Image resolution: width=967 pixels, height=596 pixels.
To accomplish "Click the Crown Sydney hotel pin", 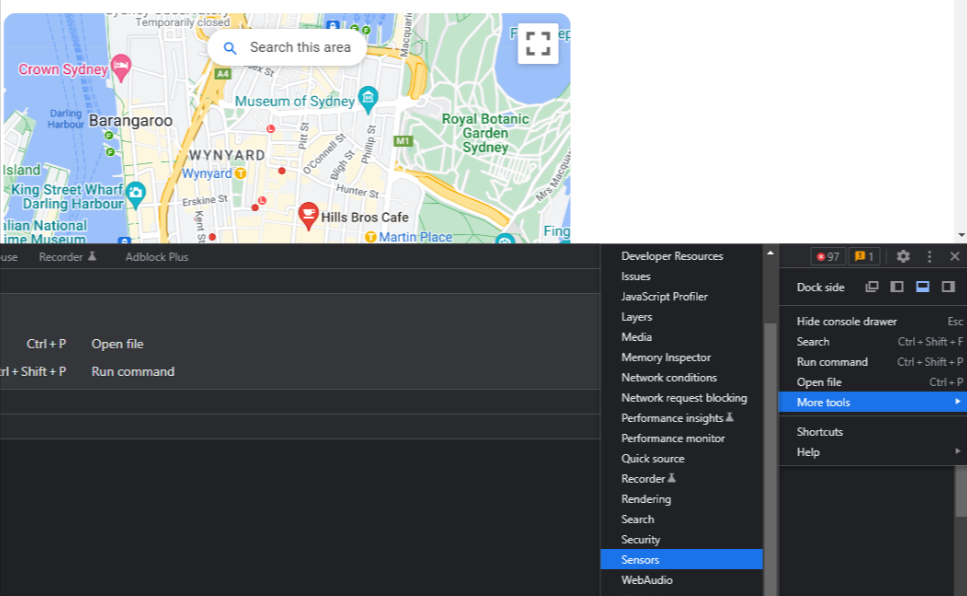I will 121,67.
